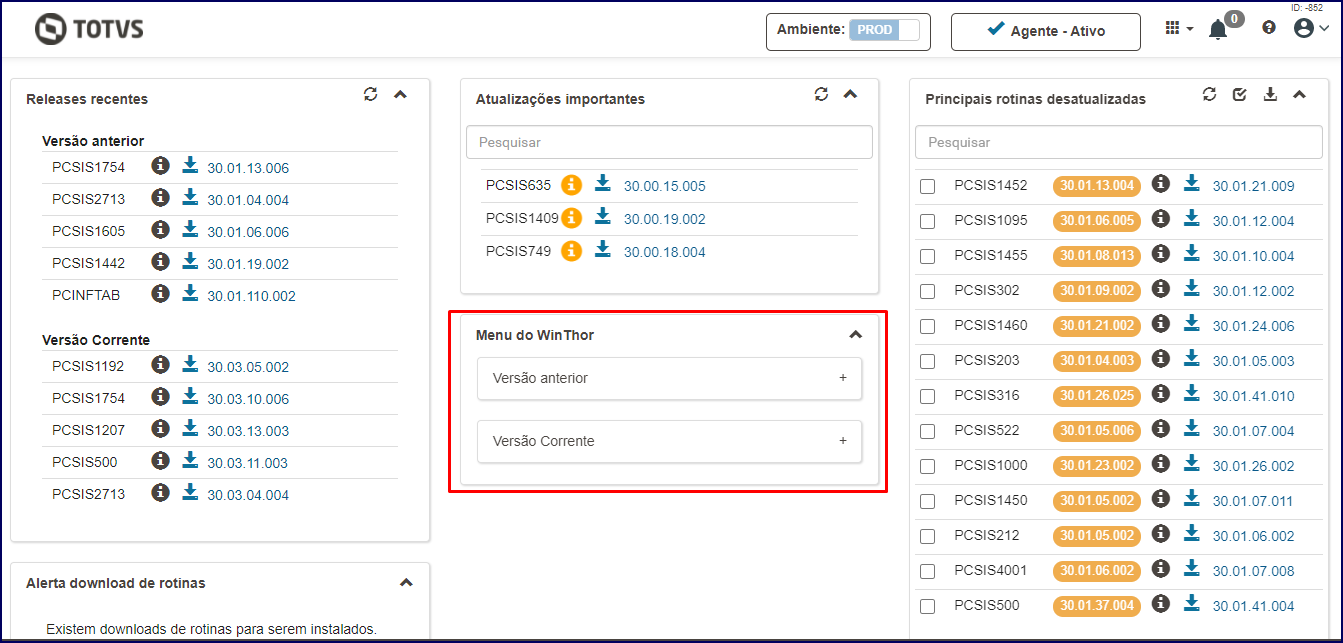This screenshot has height=643, width=1343.
Task: Open version link 30.01.110.002
Action: (x=252, y=296)
